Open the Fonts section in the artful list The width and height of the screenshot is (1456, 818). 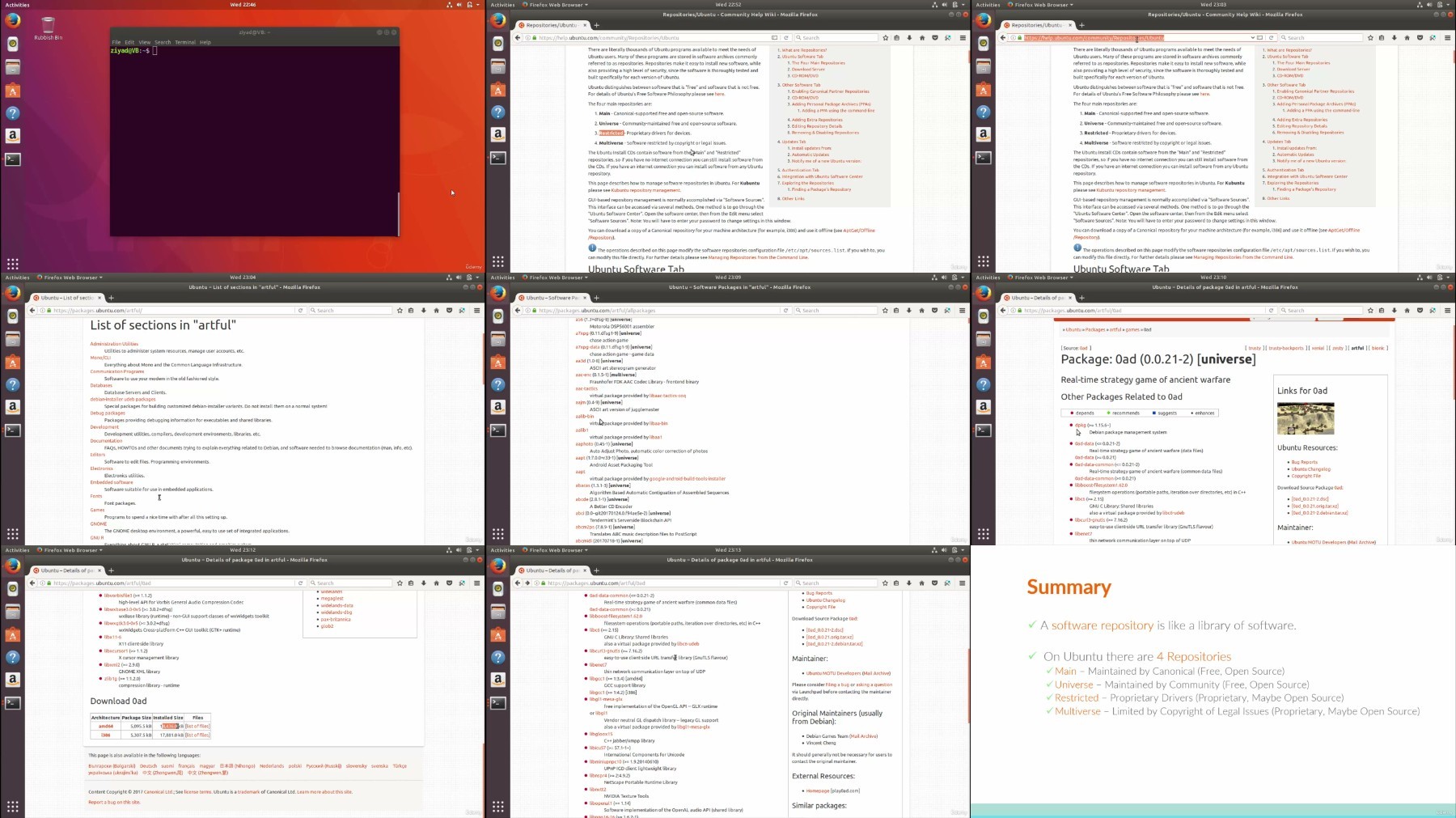96,496
